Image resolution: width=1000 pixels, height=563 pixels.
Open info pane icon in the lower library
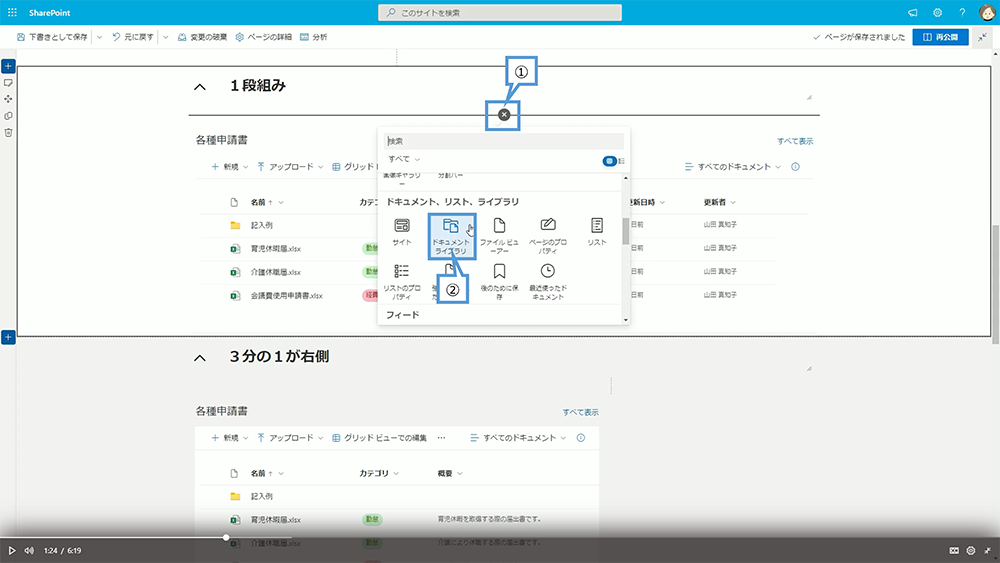581,437
